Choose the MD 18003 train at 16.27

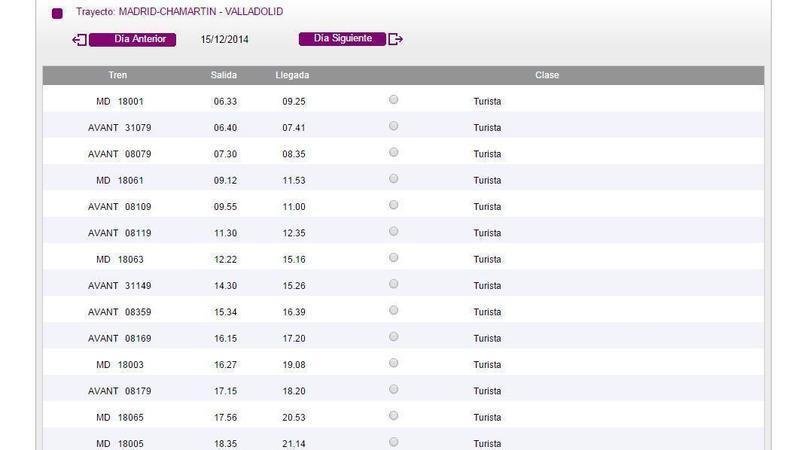click(x=393, y=363)
